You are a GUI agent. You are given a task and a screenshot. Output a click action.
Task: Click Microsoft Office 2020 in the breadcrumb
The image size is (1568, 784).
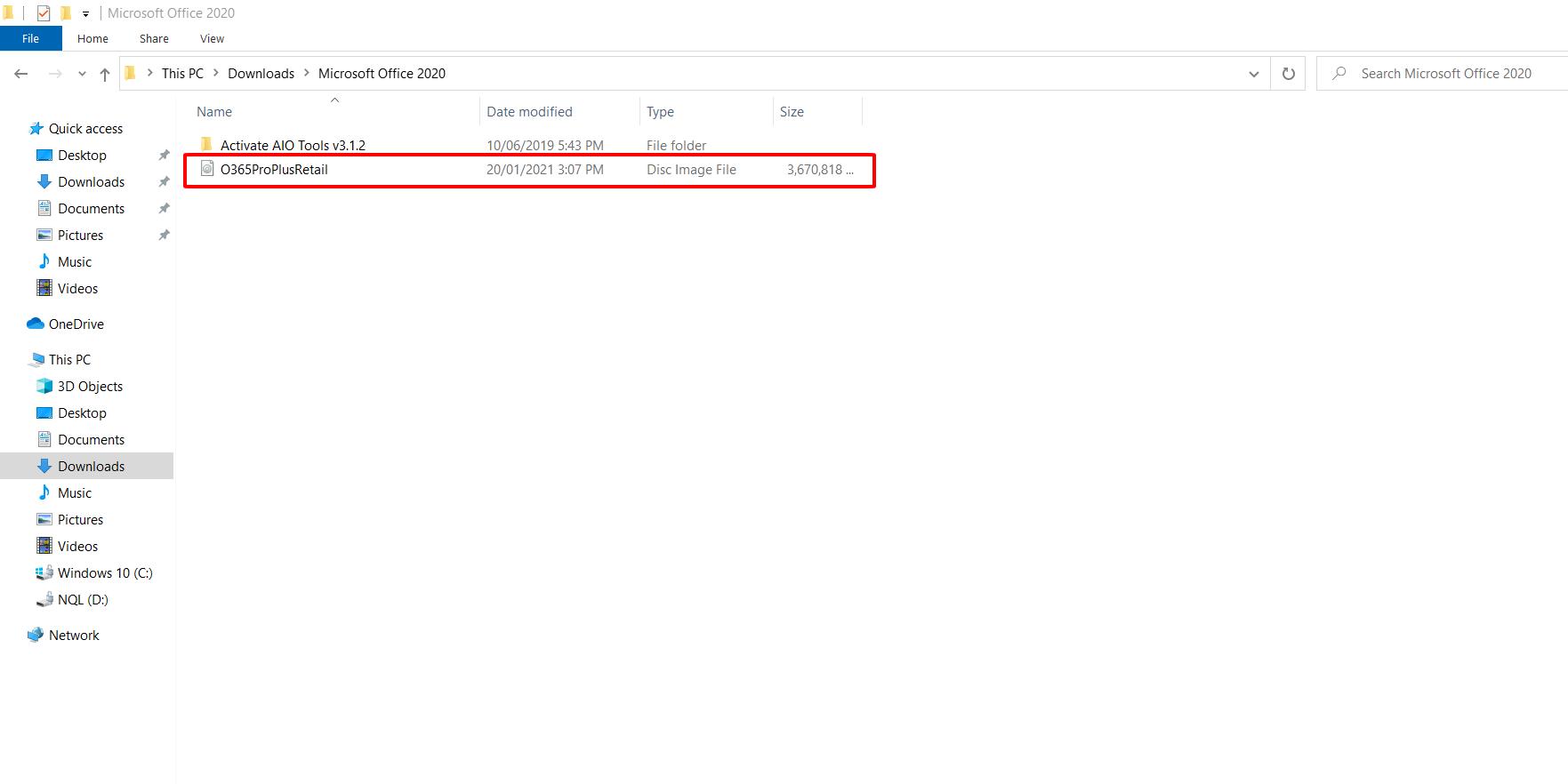(382, 74)
